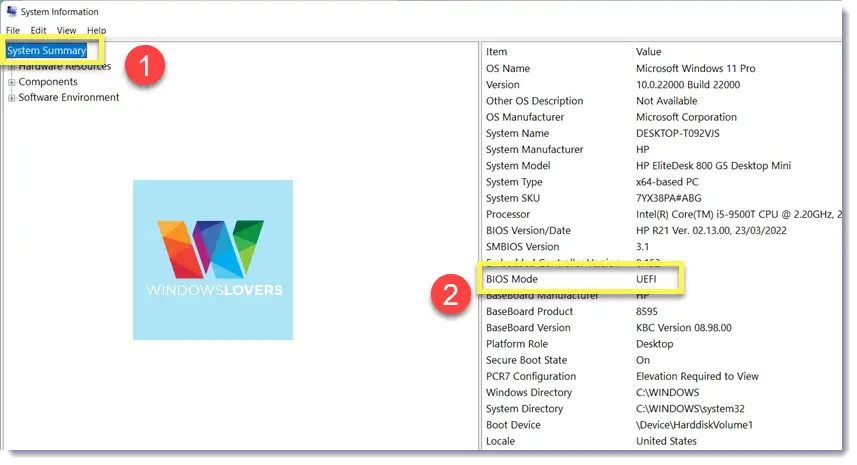Open the View menu
The image size is (857, 465).
coord(67,31)
